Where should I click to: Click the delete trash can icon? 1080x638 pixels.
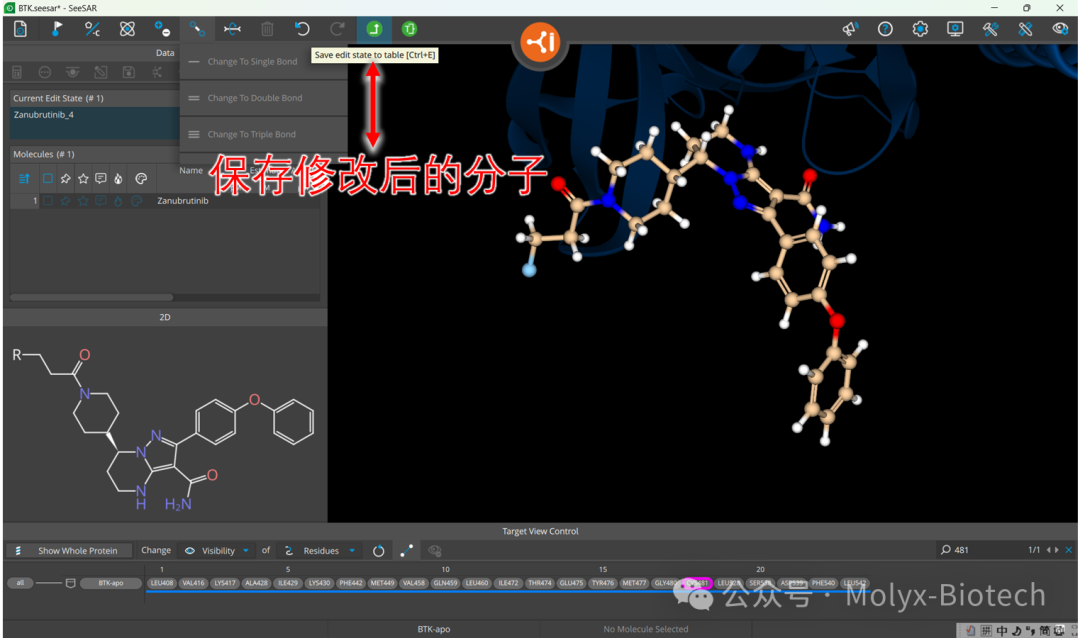click(267, 29)
